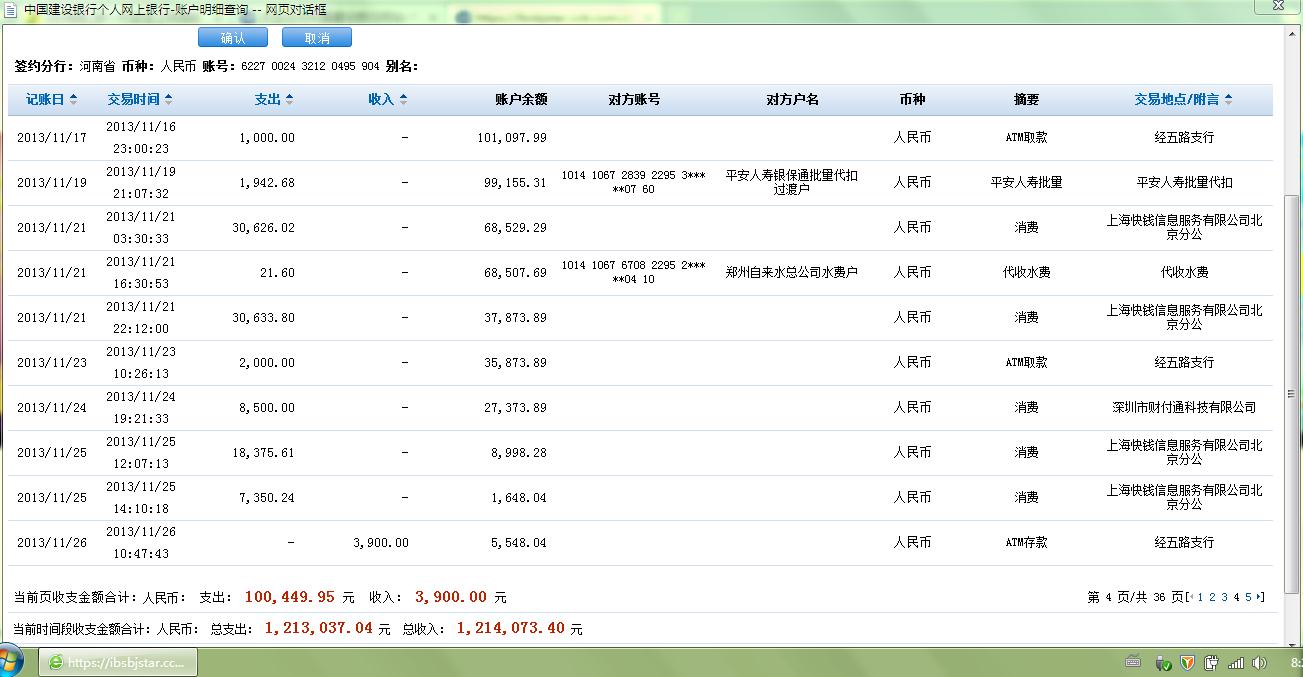Click network signal bars tray icon

coord(1236,662)
